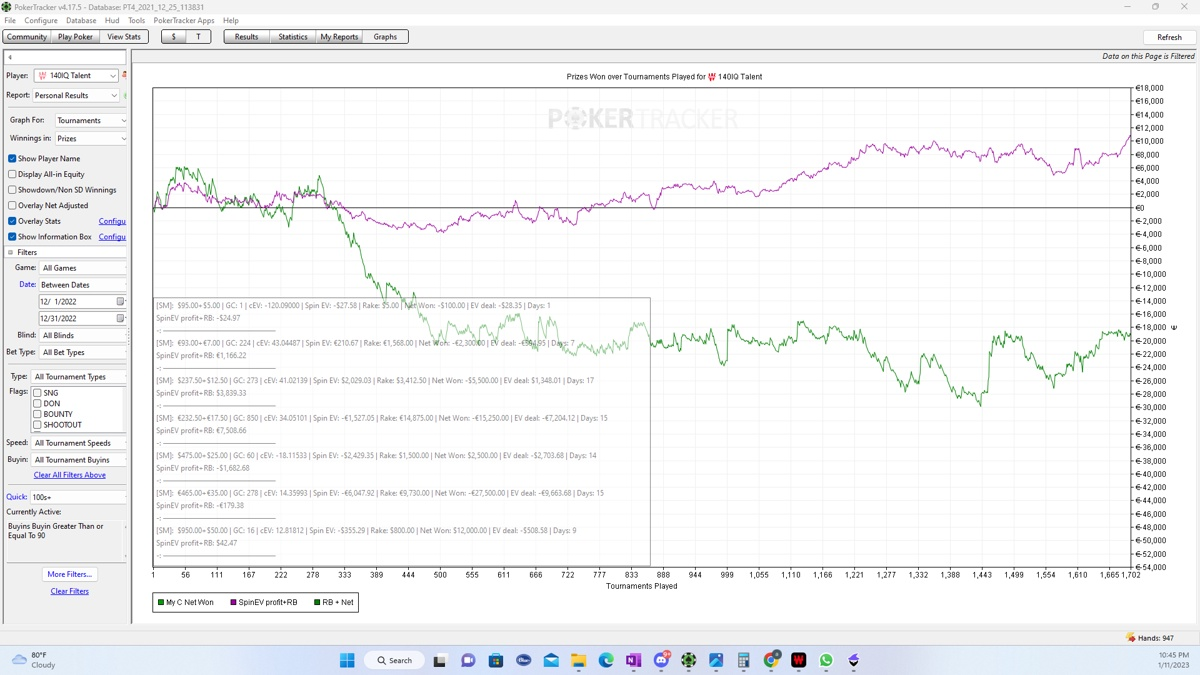Uncheck Show Player Name
Viewport: 1200px width, 675px height.
point(12,159)
